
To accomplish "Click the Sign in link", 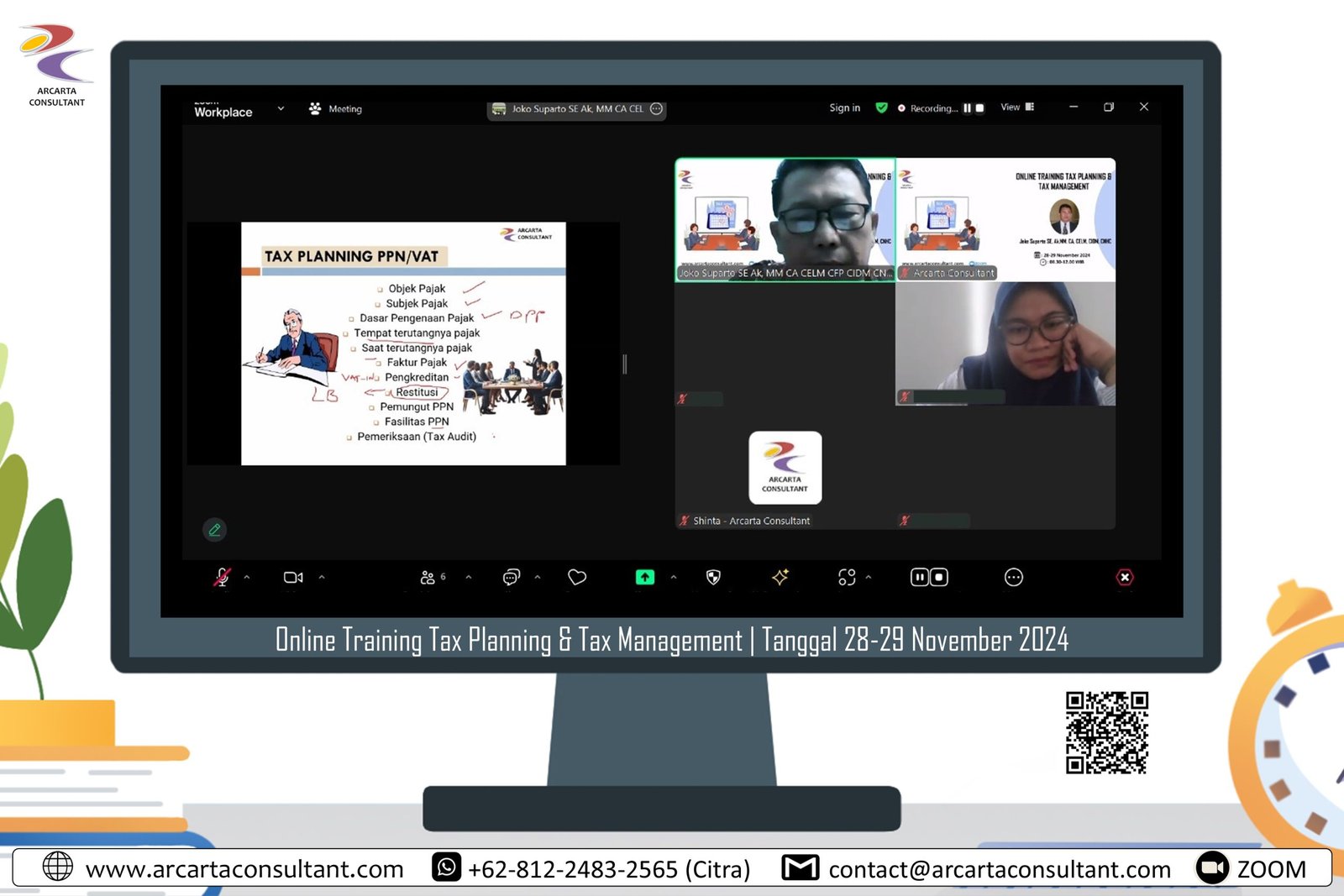I will 844,108.
